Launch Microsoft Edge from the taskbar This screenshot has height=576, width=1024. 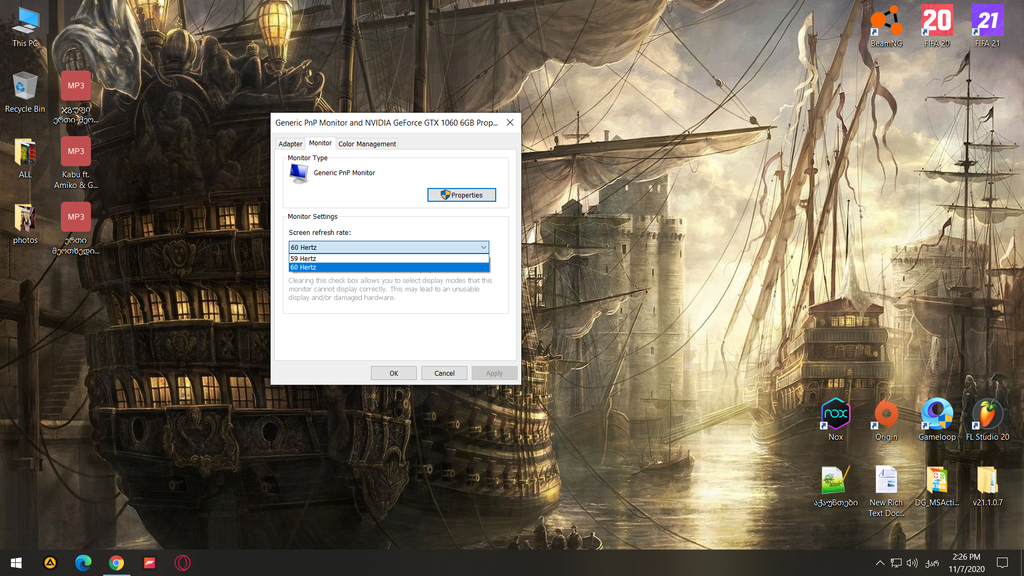point(83,563)
